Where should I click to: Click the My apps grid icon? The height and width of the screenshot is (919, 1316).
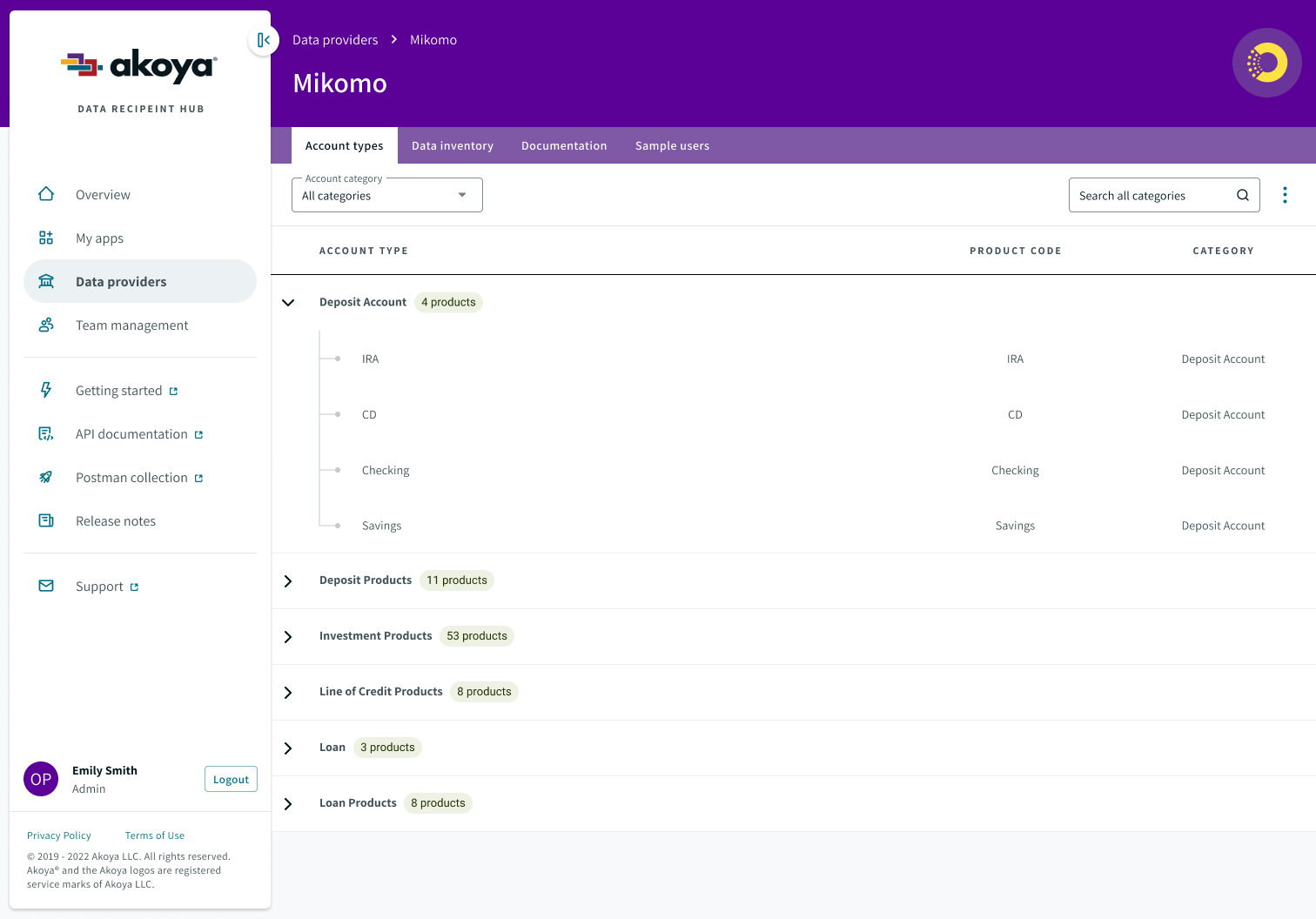pyautogui.click(x=46, y=238)
